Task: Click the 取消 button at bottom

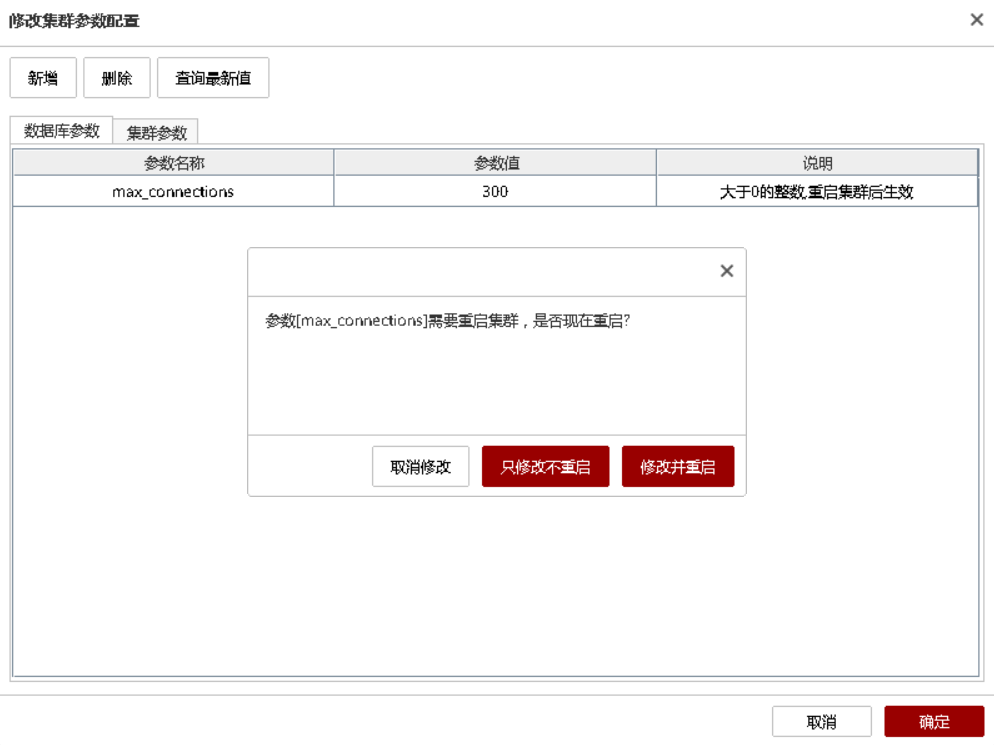Action: [821, 722]
